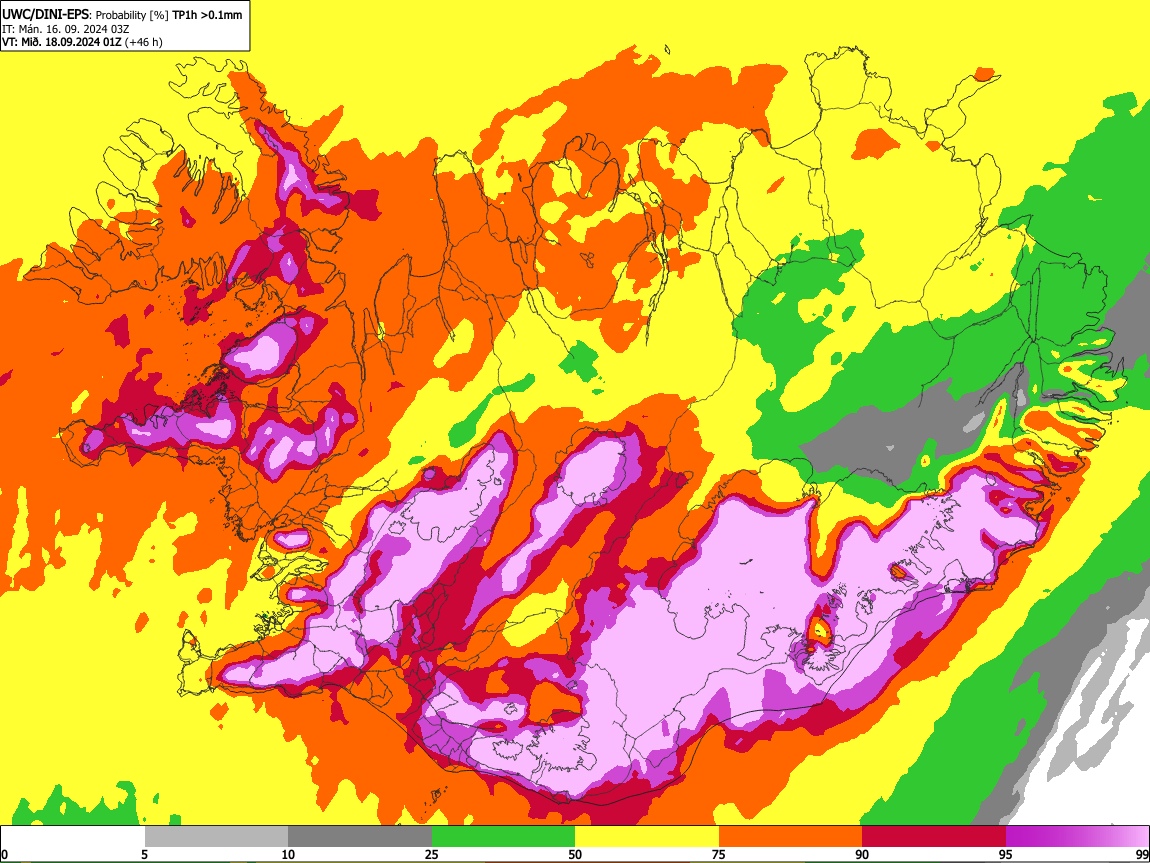Click the light gray 5–10% legend band

(216, 837)
